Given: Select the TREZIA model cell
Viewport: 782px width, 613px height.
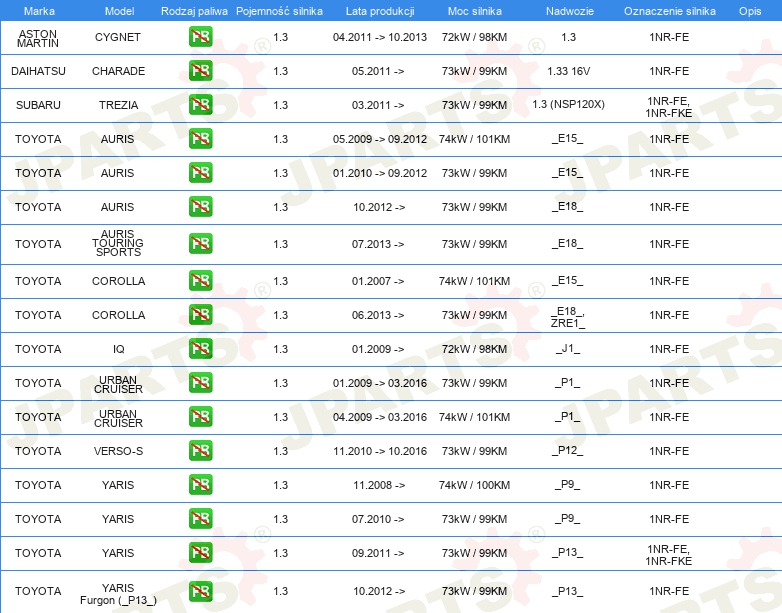Looking at the screenshot, I should (x=118, y=105).
